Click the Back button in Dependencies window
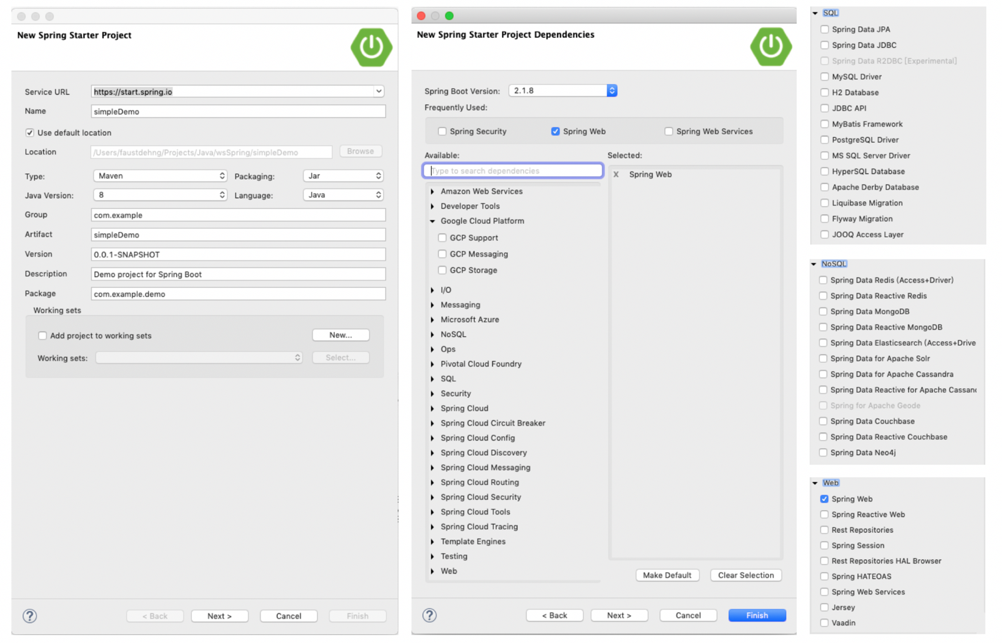 coord(555,616)
